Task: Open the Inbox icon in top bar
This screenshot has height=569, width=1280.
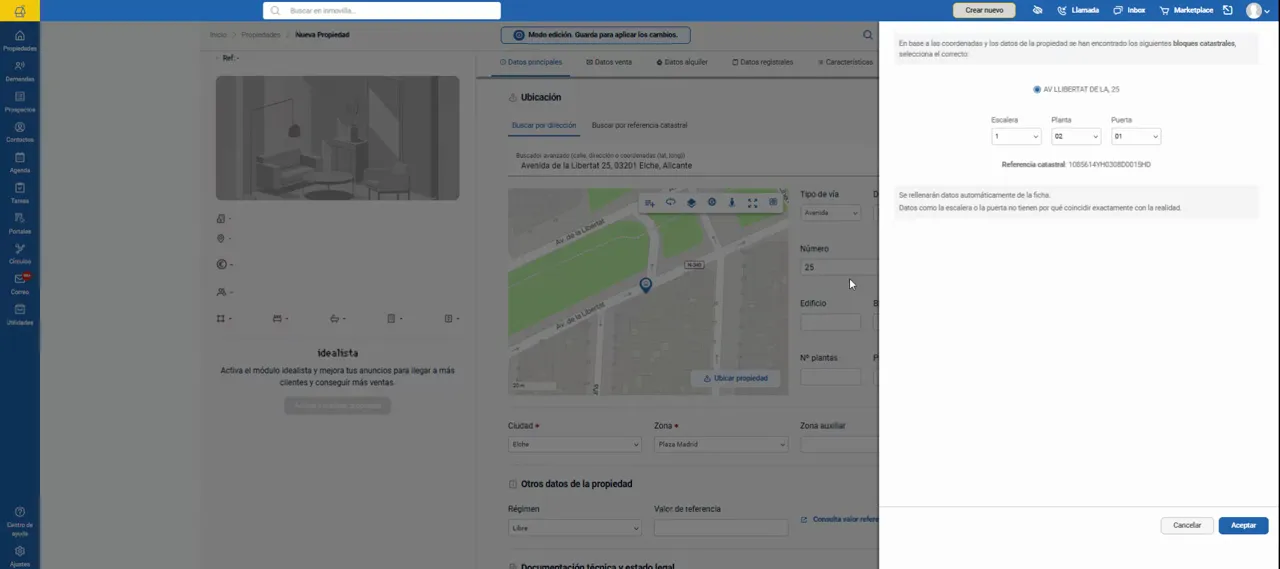Action: pyautogui.click(x=1117, y=10)
